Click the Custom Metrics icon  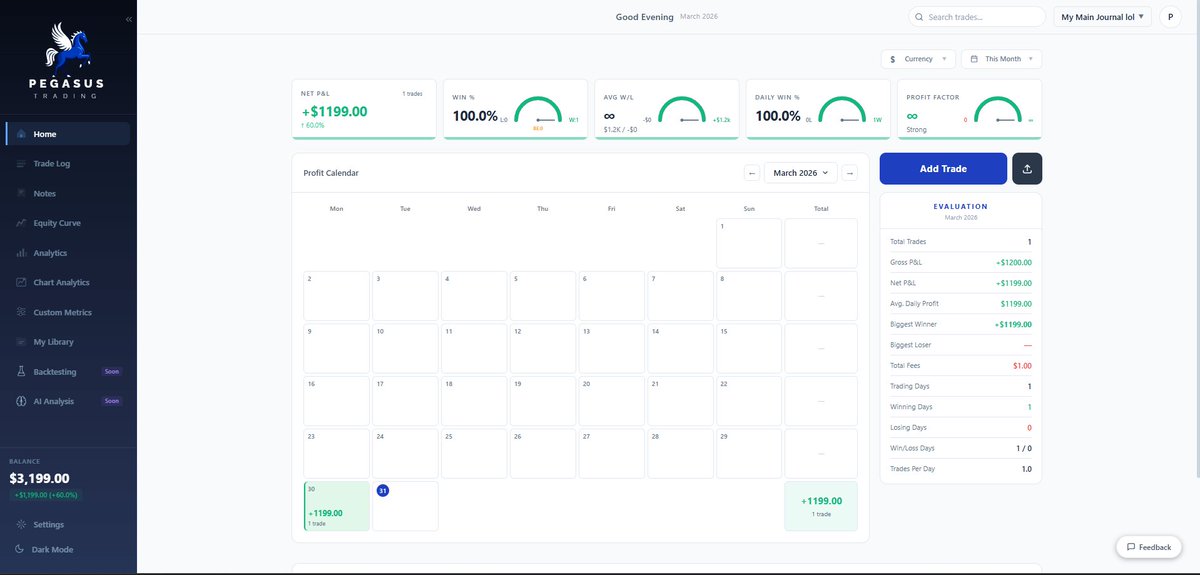click(x=21, y=312)
